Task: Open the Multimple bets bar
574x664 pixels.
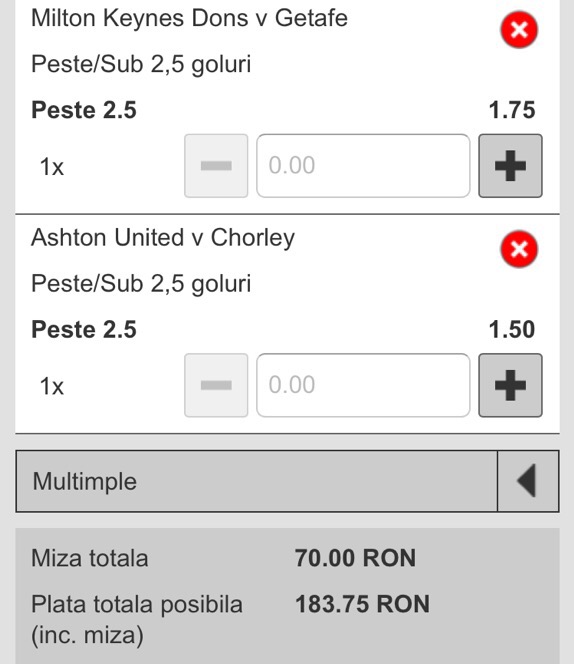Action: [x=257, y=481]
